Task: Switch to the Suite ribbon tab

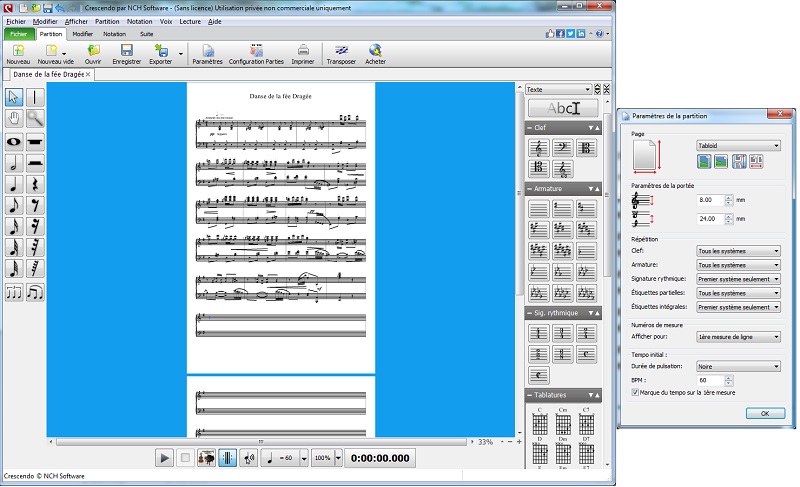Action: [x=146, y=34]
